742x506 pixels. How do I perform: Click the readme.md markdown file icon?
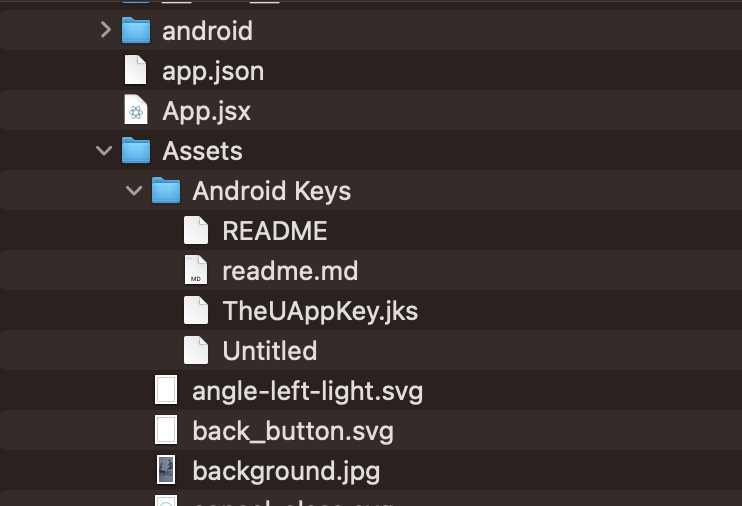pyautogui.click(x=196, y=271)
